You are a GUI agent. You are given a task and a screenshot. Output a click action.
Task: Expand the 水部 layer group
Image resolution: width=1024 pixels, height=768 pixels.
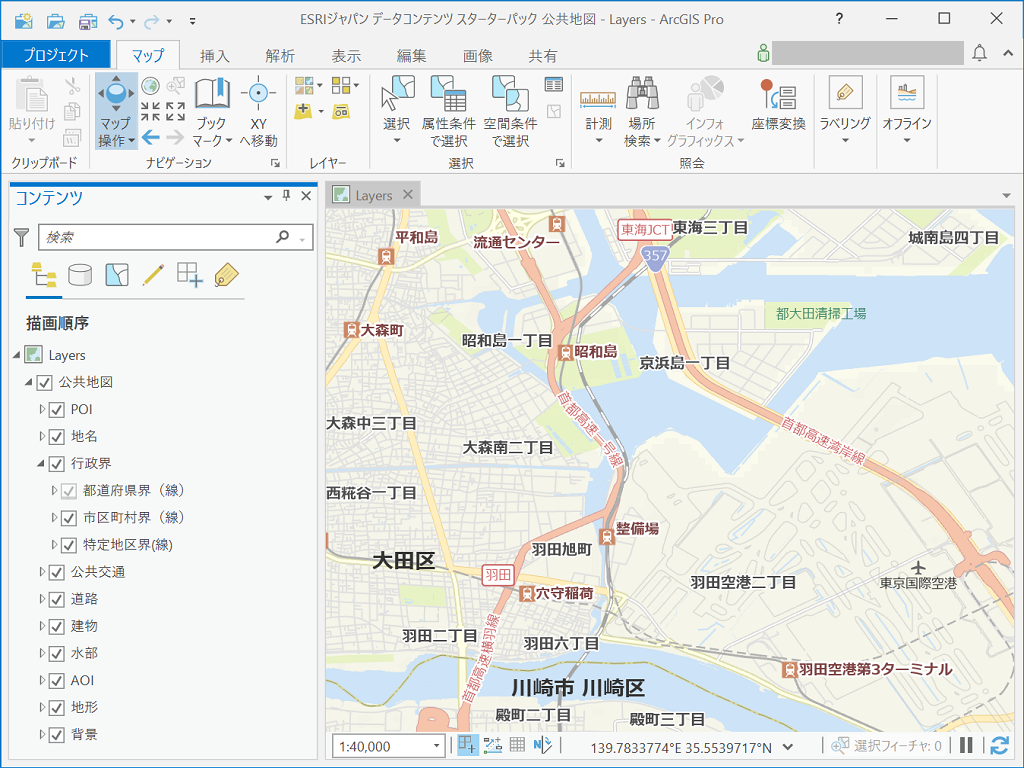42,653
